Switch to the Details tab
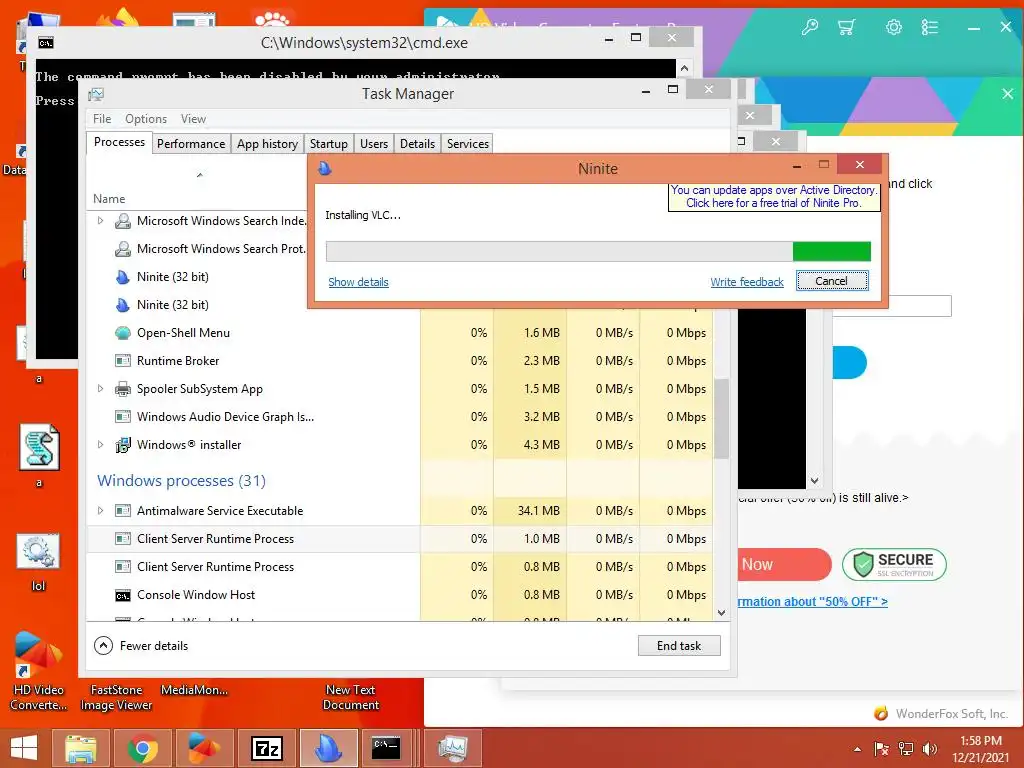The width and height of the screenshot is (1024, 768). click(417, 144)
